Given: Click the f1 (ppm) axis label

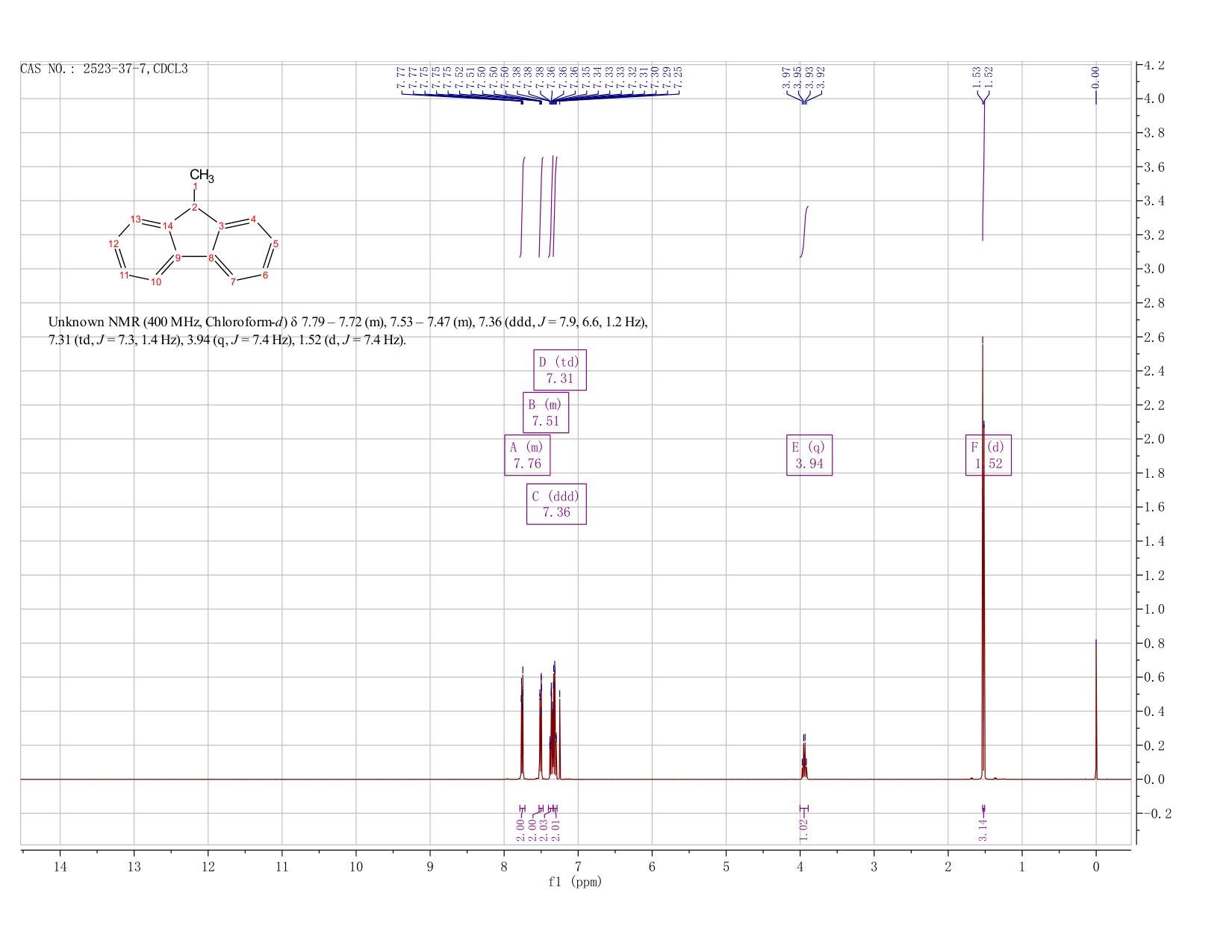Looking at the screenshot, I should 575,882.
